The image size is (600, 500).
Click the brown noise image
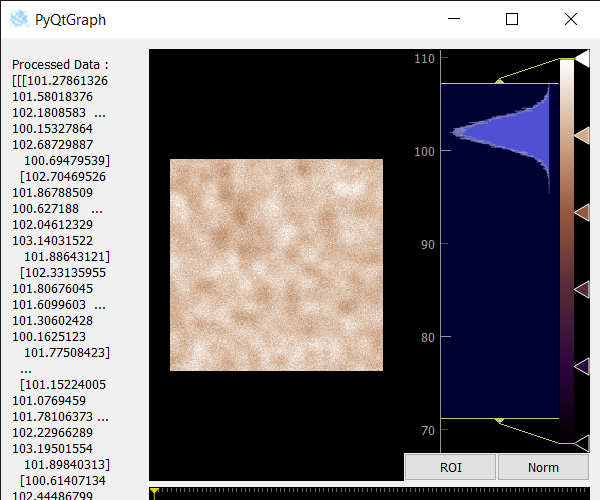[276, 265]
